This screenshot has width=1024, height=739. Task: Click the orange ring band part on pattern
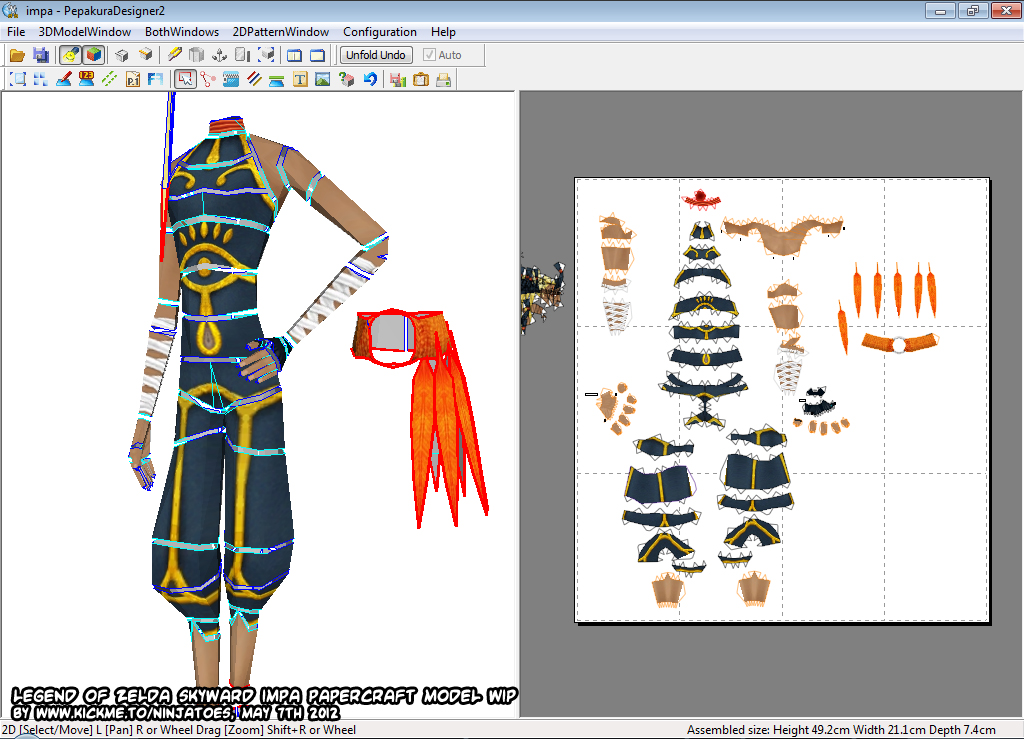[899, 343]
